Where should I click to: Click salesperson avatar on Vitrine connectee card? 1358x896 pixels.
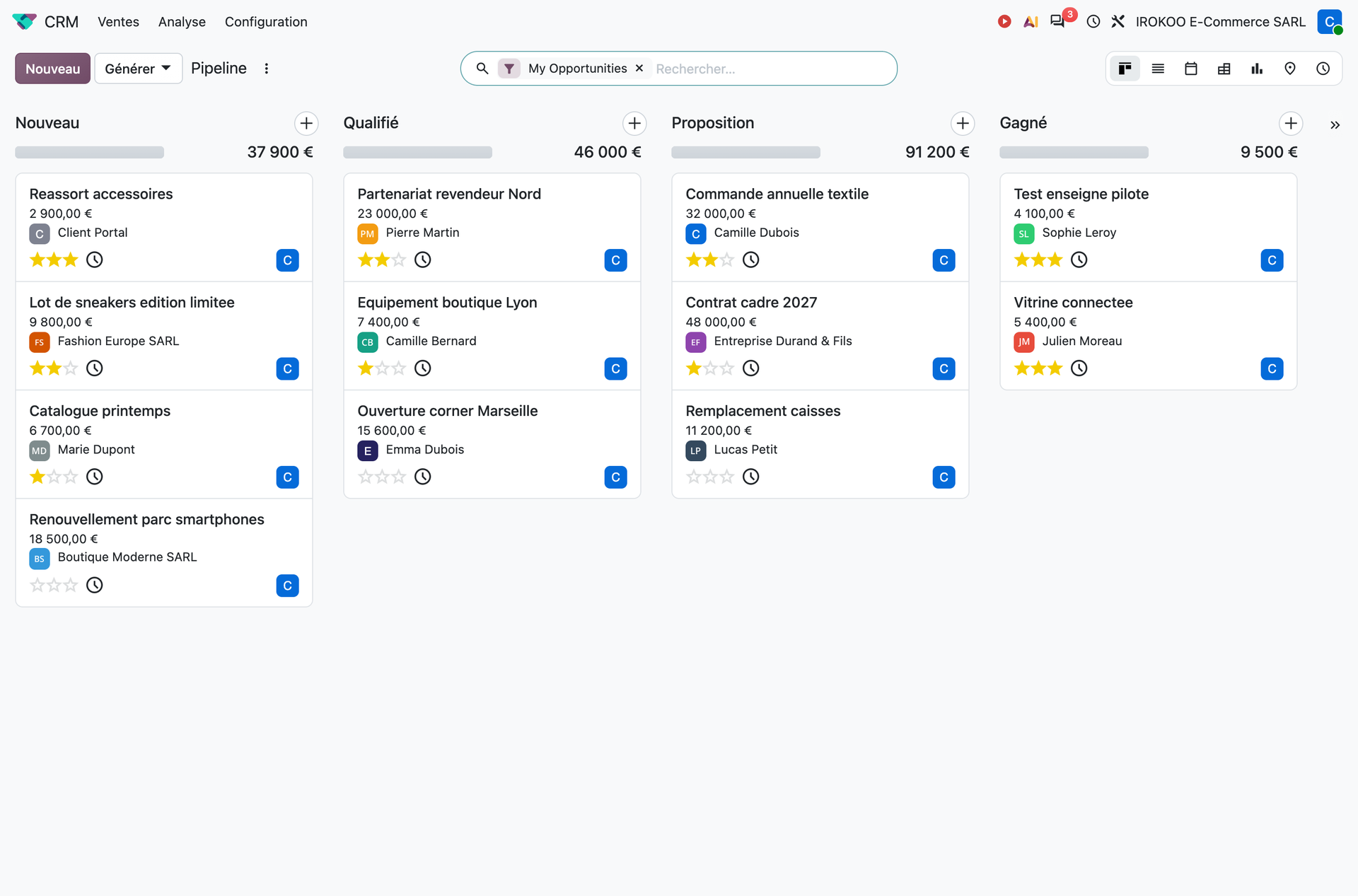click(x=1272, y=368)
